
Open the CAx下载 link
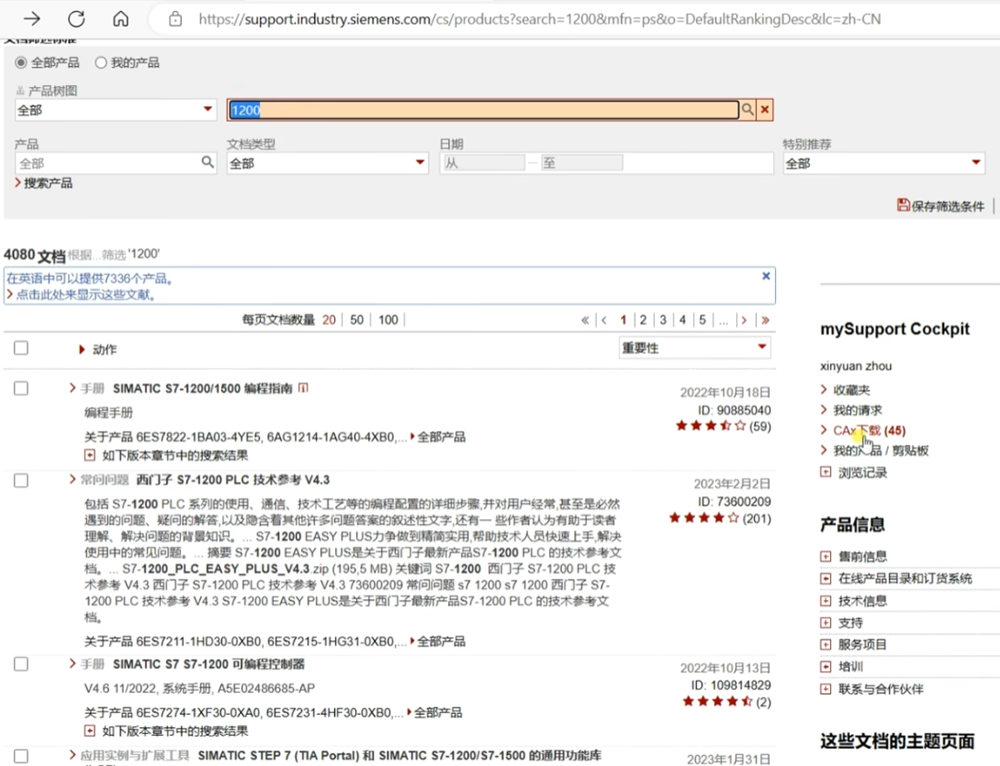(857, 430)
